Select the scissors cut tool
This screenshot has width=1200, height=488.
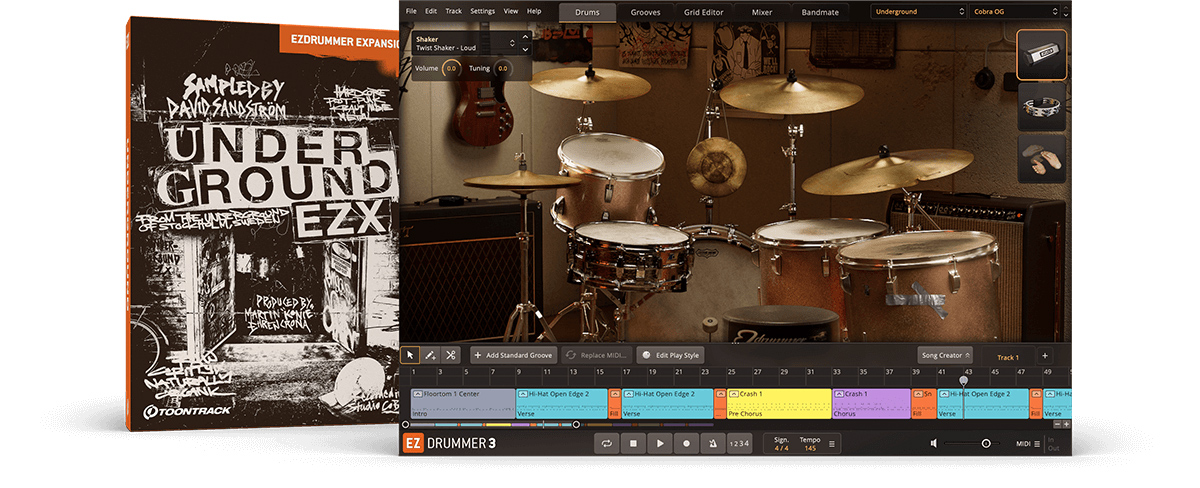(x=451, y=355)
